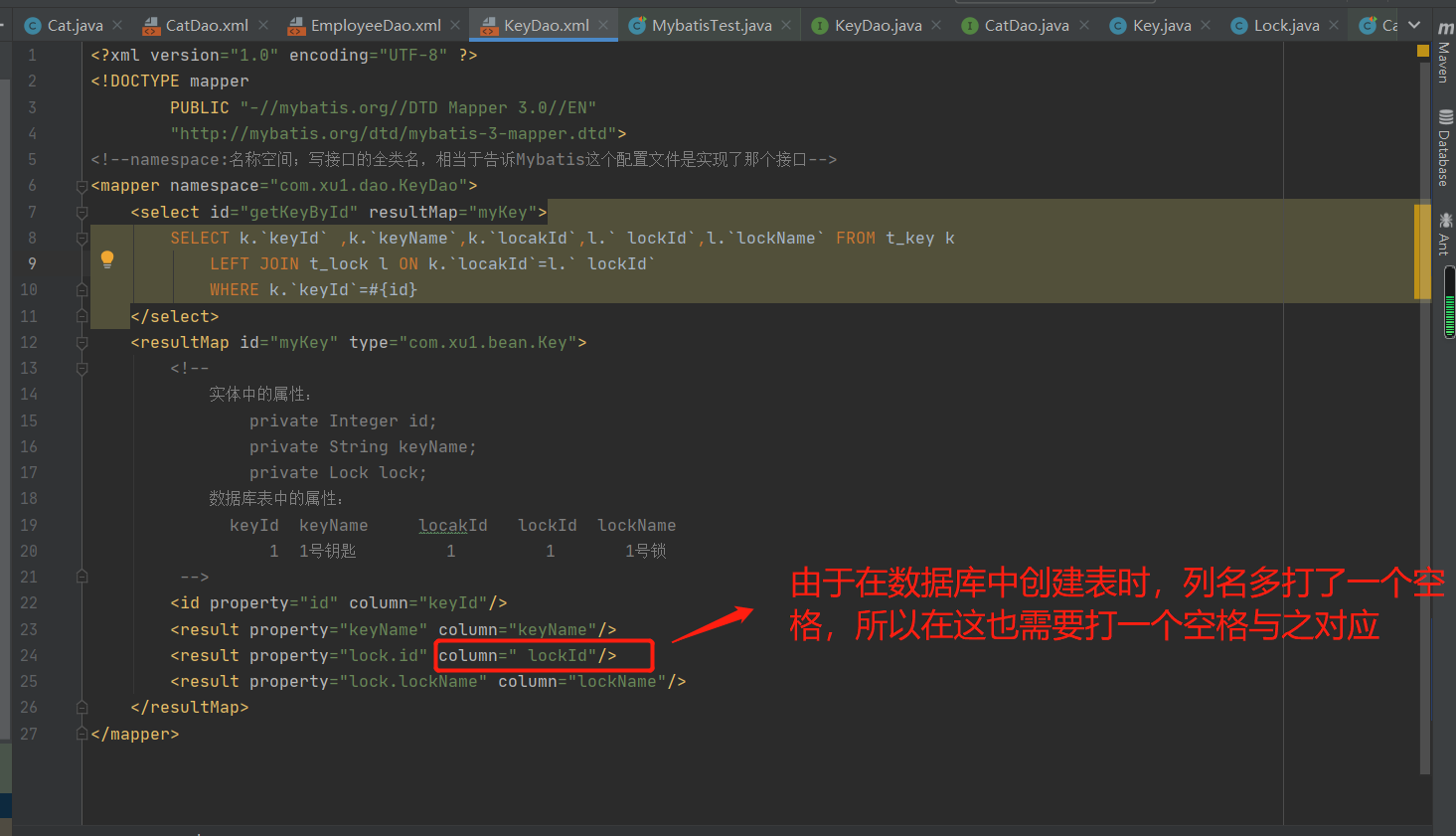Viewport: 1456px width, 836px height.
Task: Open the Ant tool window
Action: [1444, 234]
